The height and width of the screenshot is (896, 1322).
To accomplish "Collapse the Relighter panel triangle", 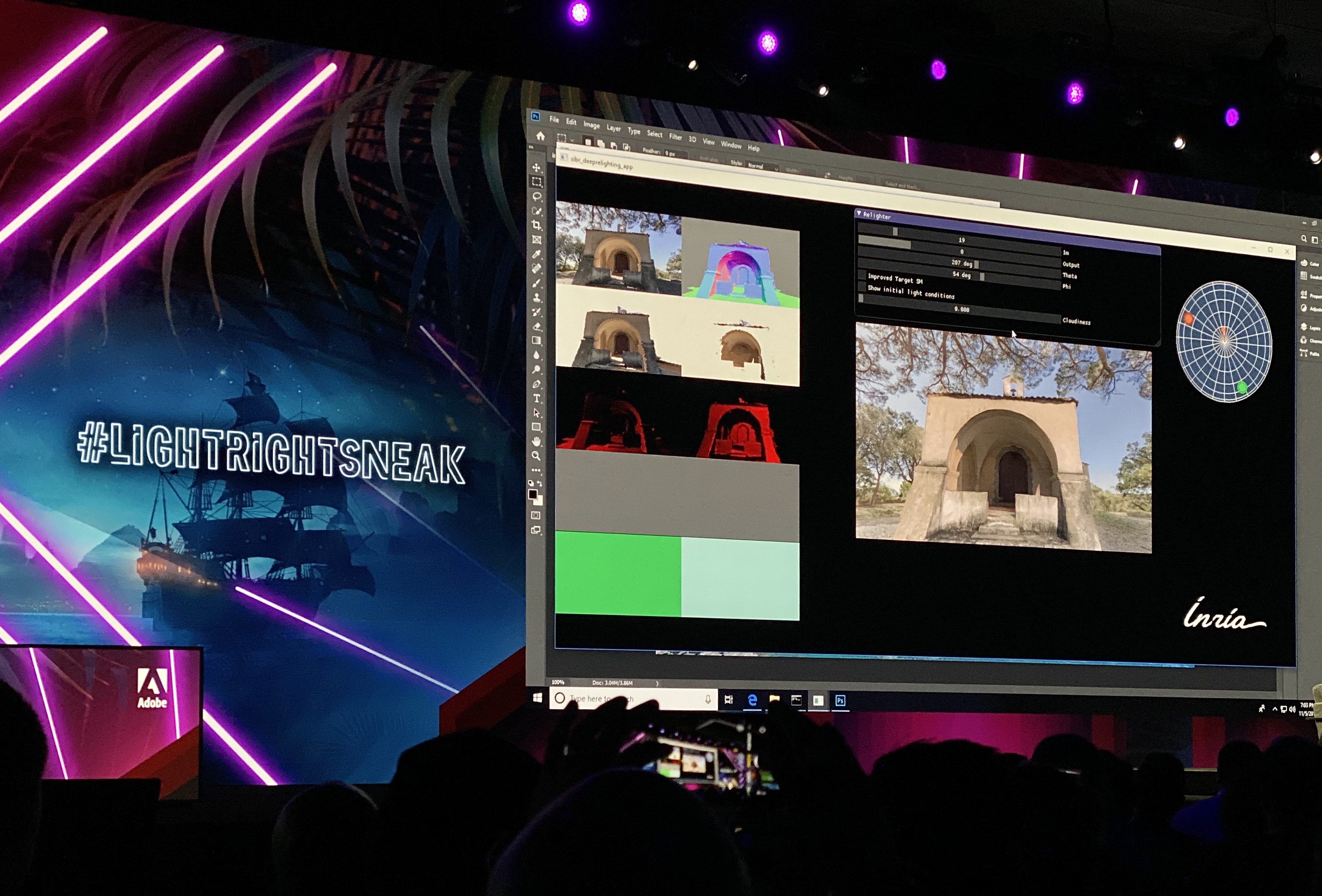I will [859, 213].
